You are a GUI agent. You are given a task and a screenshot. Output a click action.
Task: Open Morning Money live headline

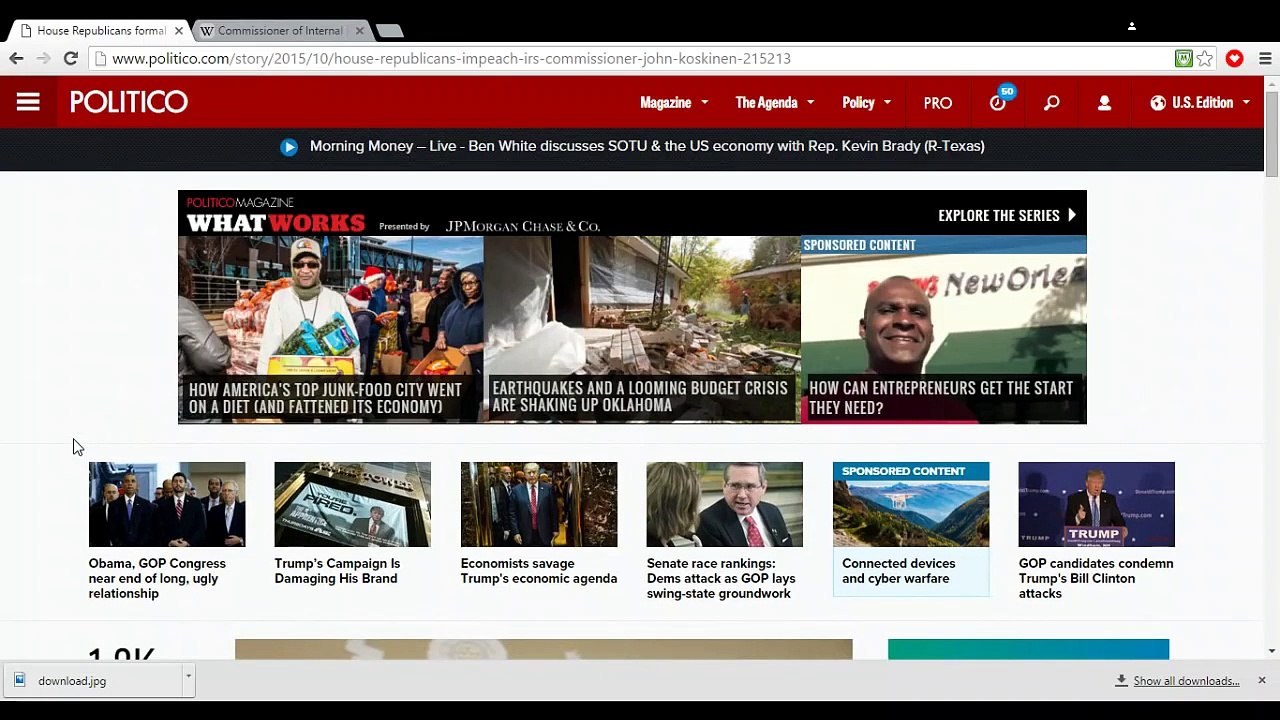(x=647, y=146)
